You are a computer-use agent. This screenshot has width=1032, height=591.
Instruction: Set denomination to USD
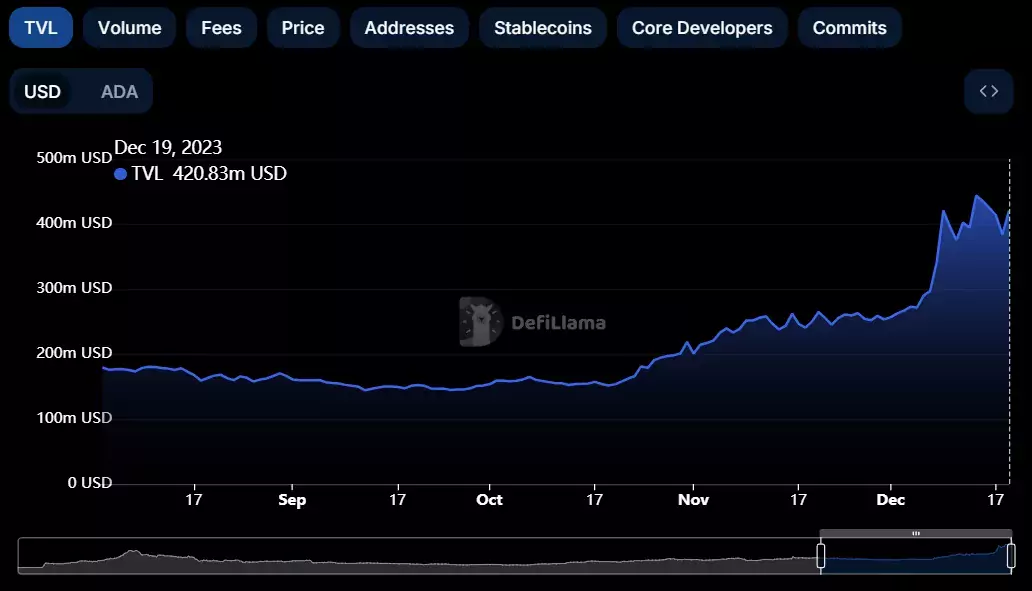coord(43,91)
